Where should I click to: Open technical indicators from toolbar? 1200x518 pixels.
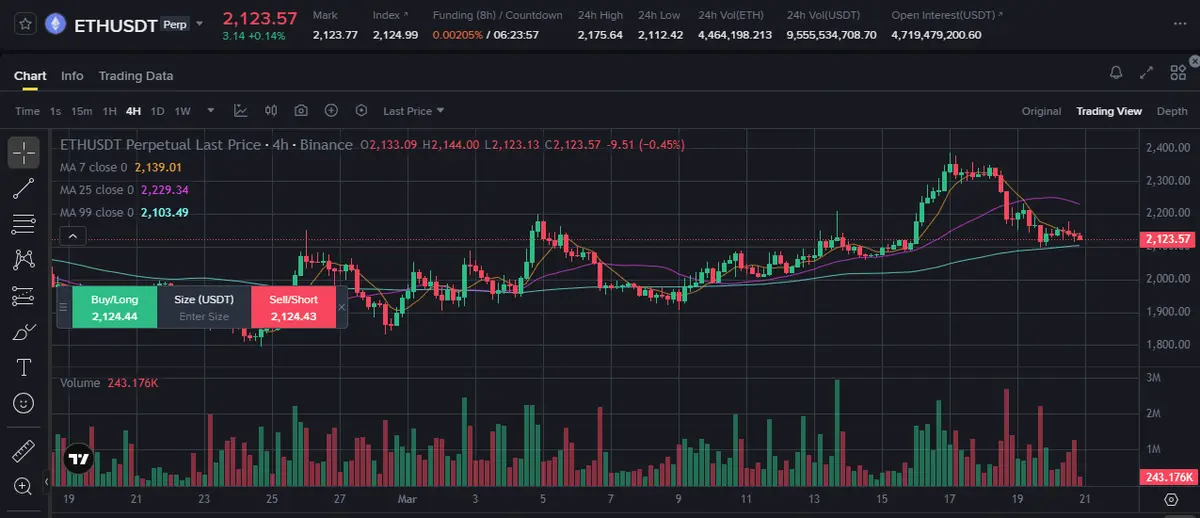241,111
